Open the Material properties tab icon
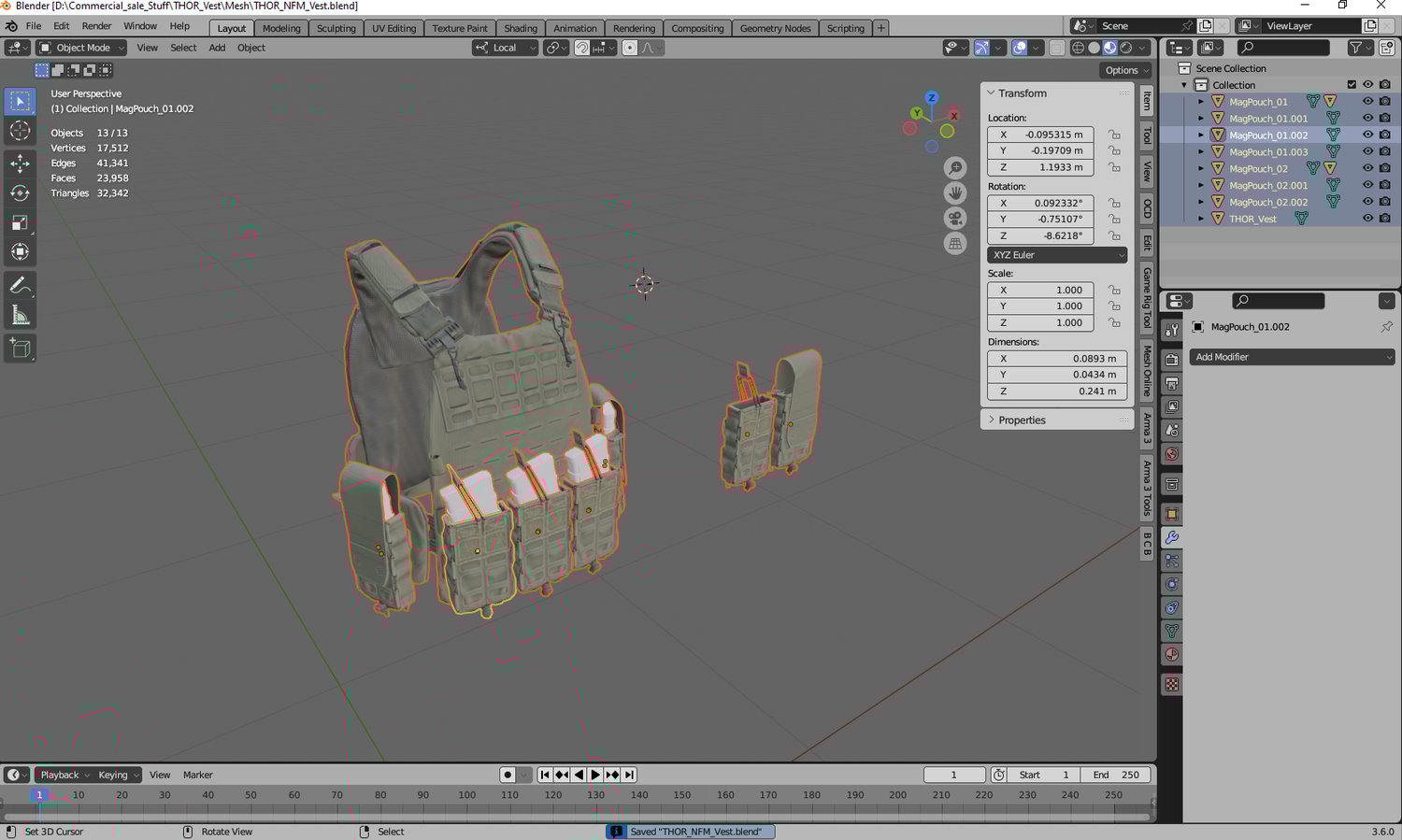Screen dimensions: 1402x840 click(1172, 654)
